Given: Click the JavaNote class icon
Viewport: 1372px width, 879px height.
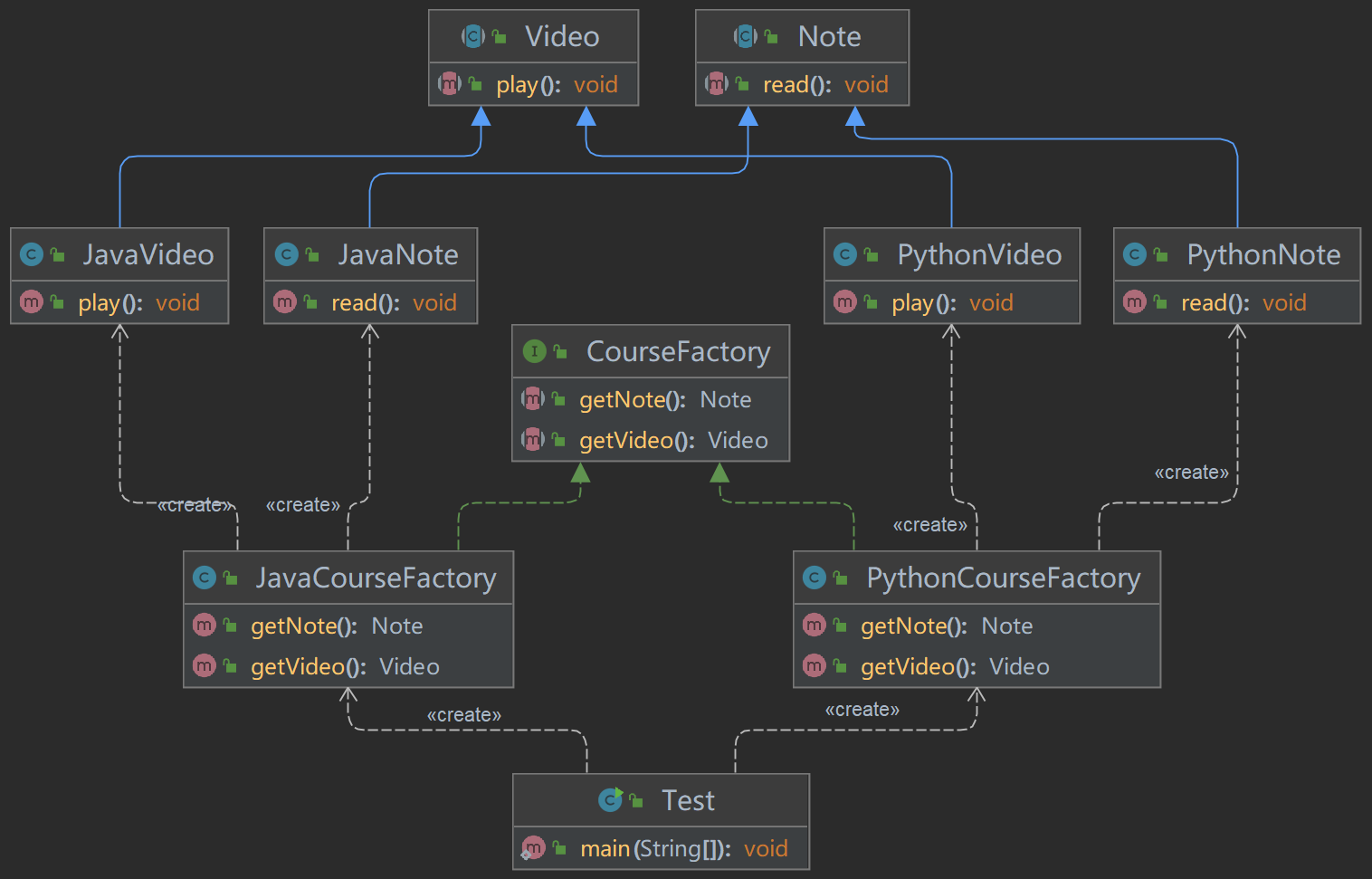Looking at the screenshot, I should click(287, 254).
